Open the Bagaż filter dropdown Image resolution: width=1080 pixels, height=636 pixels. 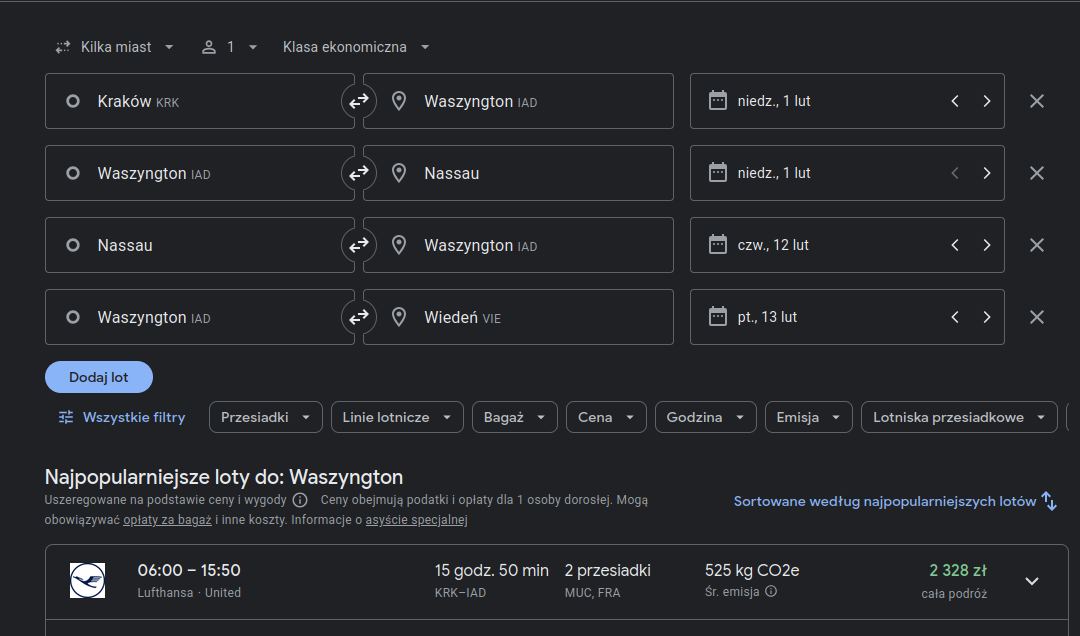point(515,418)
